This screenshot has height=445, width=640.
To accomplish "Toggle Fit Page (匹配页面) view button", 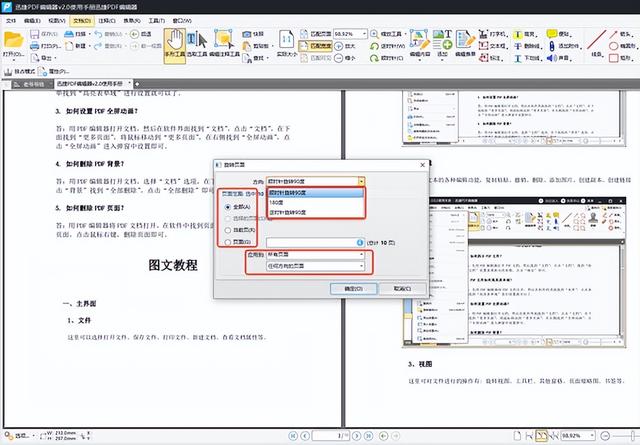I will (316, 34).
